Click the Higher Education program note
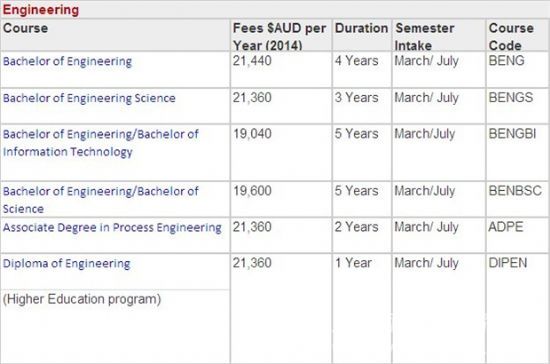 [x=82, y=299]
